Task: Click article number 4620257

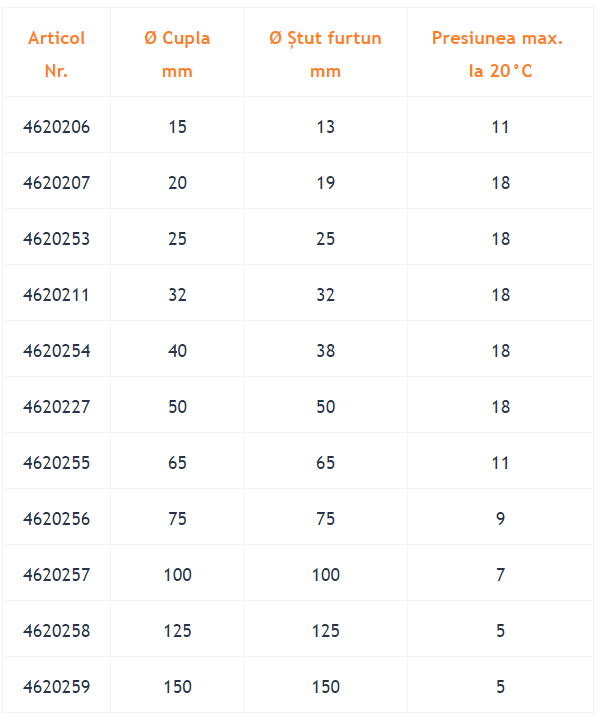Action: (56, 575)
